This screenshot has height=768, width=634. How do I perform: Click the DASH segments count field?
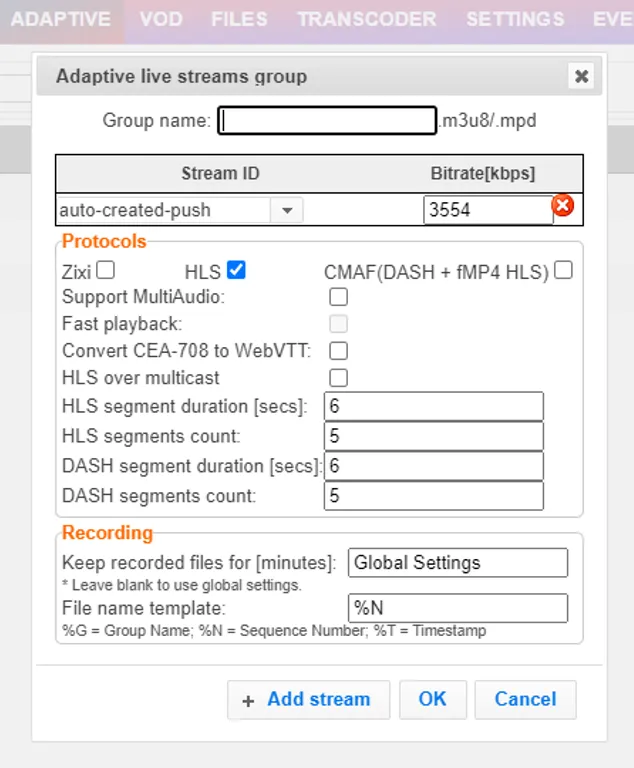434,496
